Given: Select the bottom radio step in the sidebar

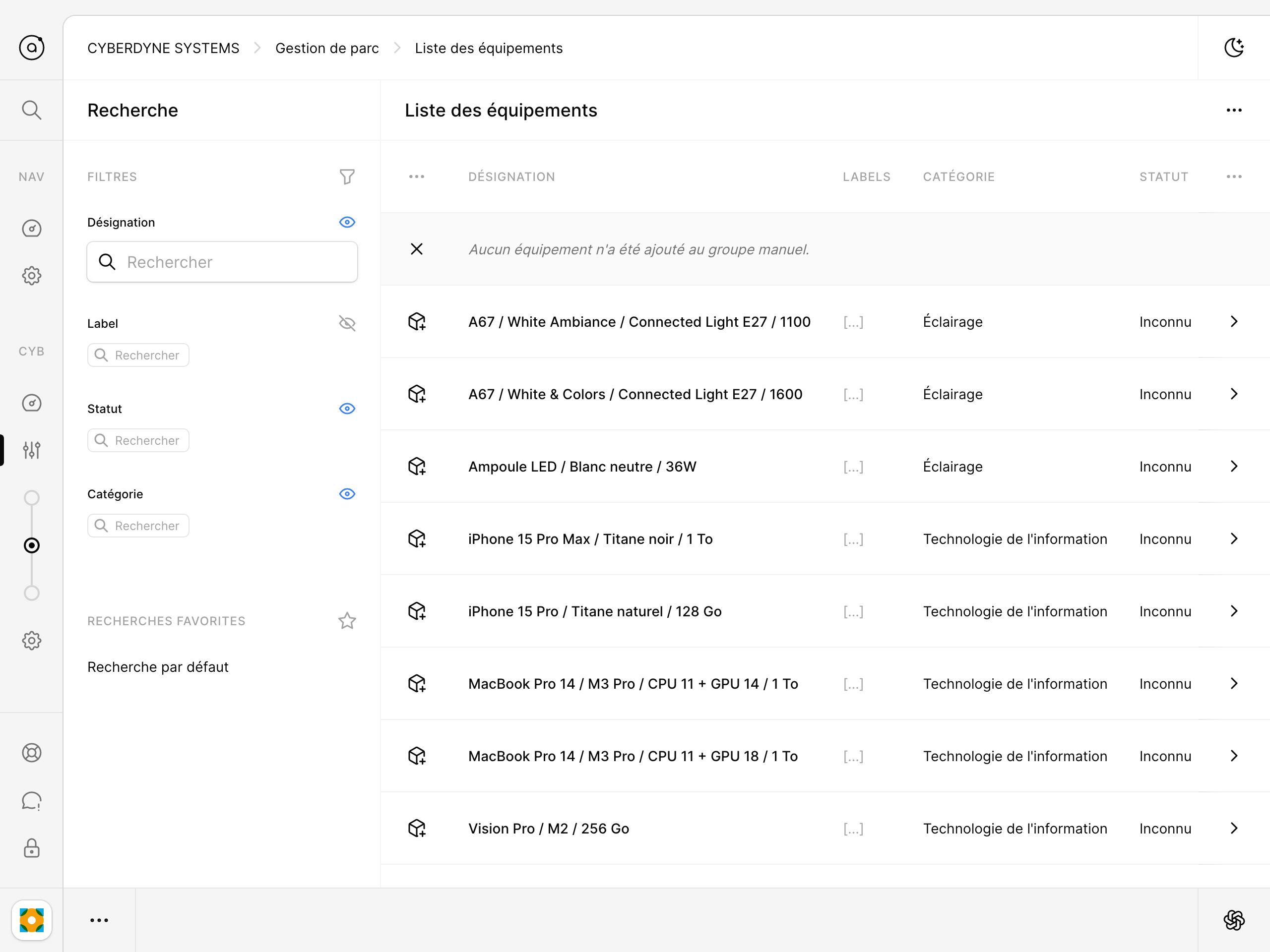Looking at the screenshot, I should click(x=32, y=593).
